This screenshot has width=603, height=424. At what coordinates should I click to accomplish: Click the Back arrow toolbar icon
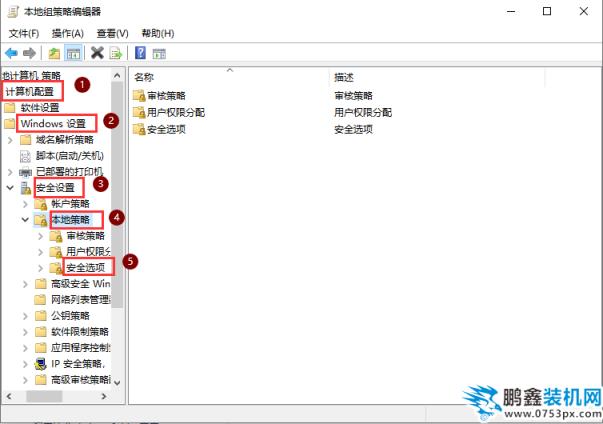pyautogui.click(x=12, y=53)
